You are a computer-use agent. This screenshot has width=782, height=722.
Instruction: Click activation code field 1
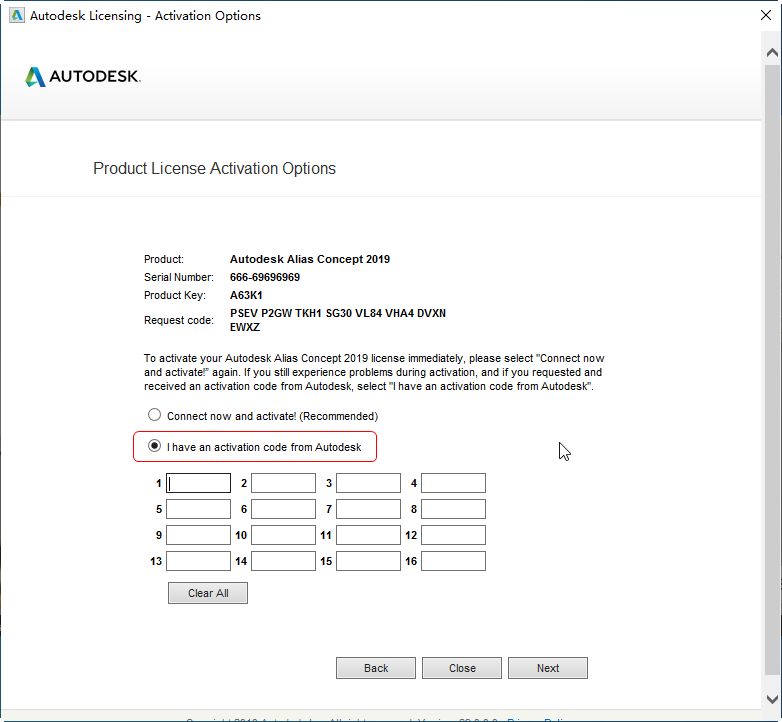point(198,484)
